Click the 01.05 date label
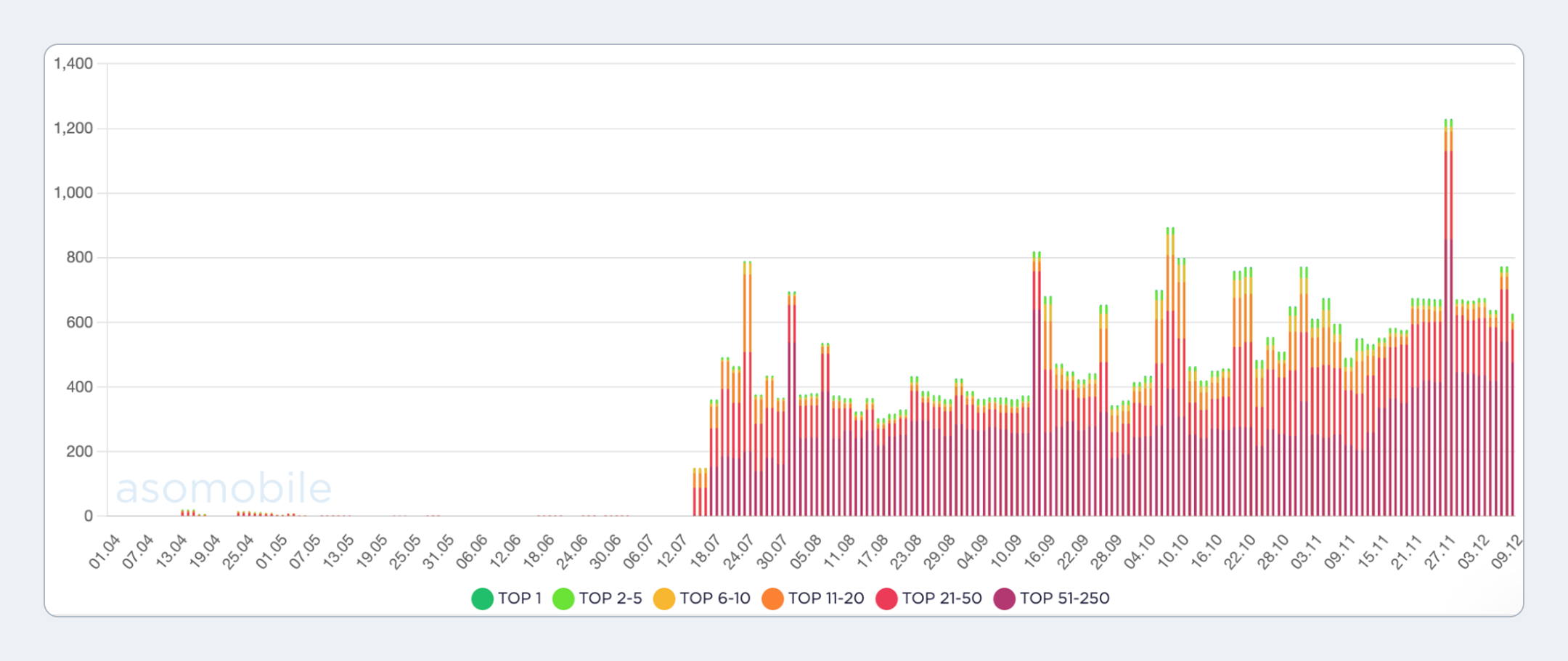This screenshot has height=661, width=1568. (271, 552)
